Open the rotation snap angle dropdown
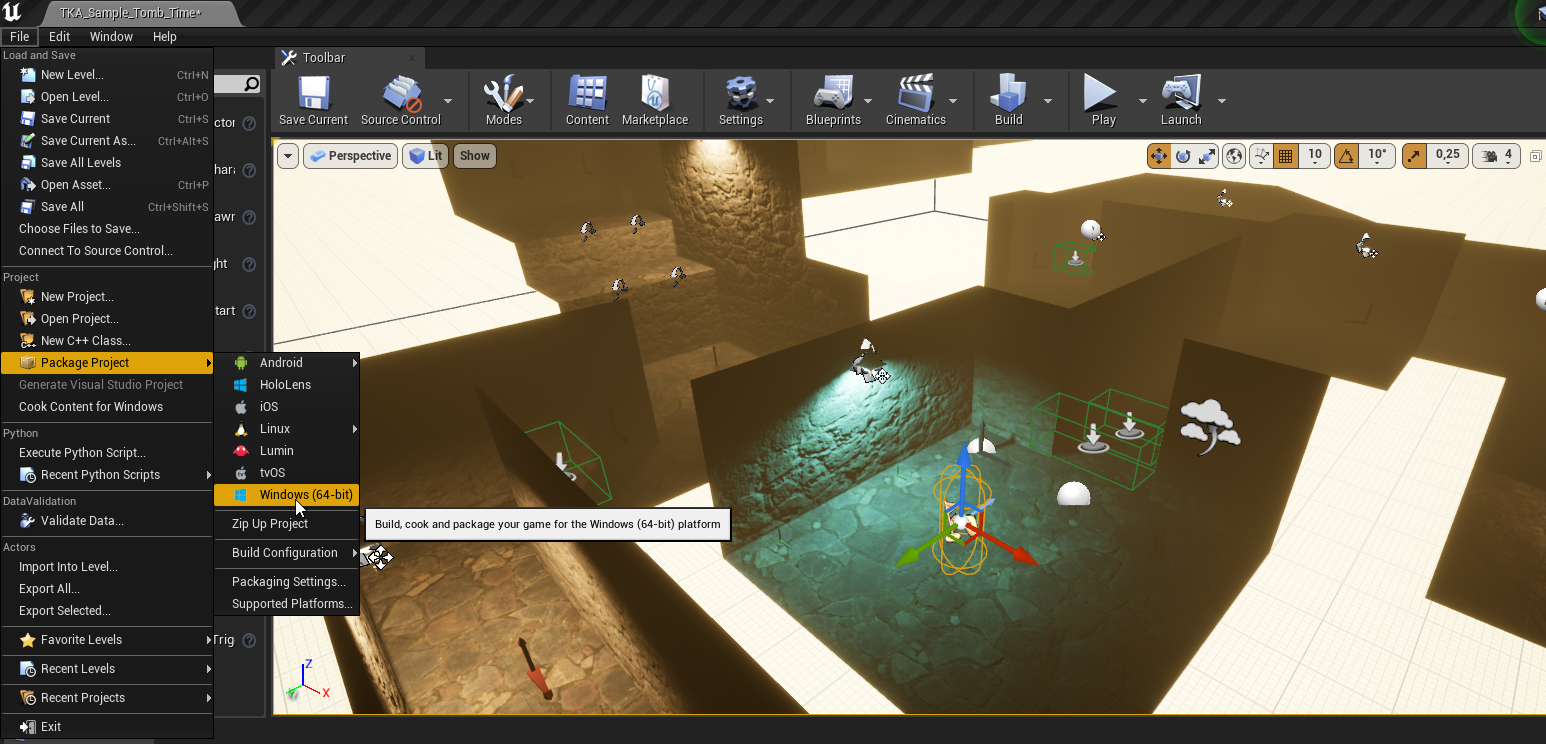This screenshot has width=1546, height=744. coord(1377,155)
